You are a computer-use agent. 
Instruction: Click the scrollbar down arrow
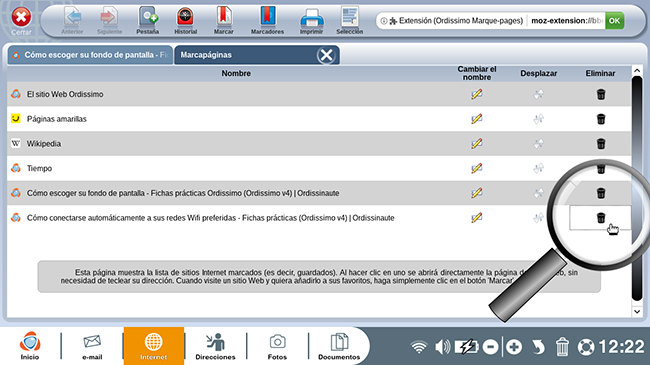click(637, 311)
